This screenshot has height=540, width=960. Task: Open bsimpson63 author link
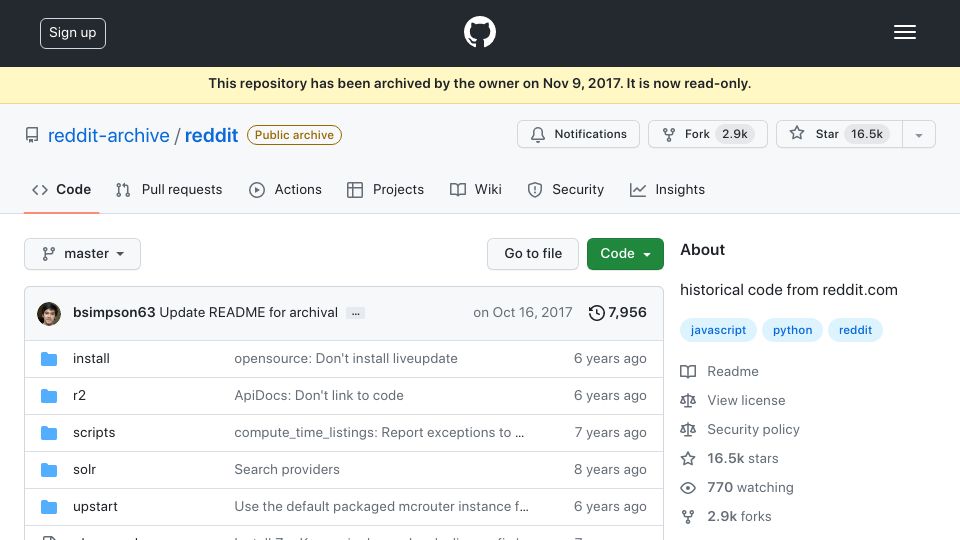(114, 313)
